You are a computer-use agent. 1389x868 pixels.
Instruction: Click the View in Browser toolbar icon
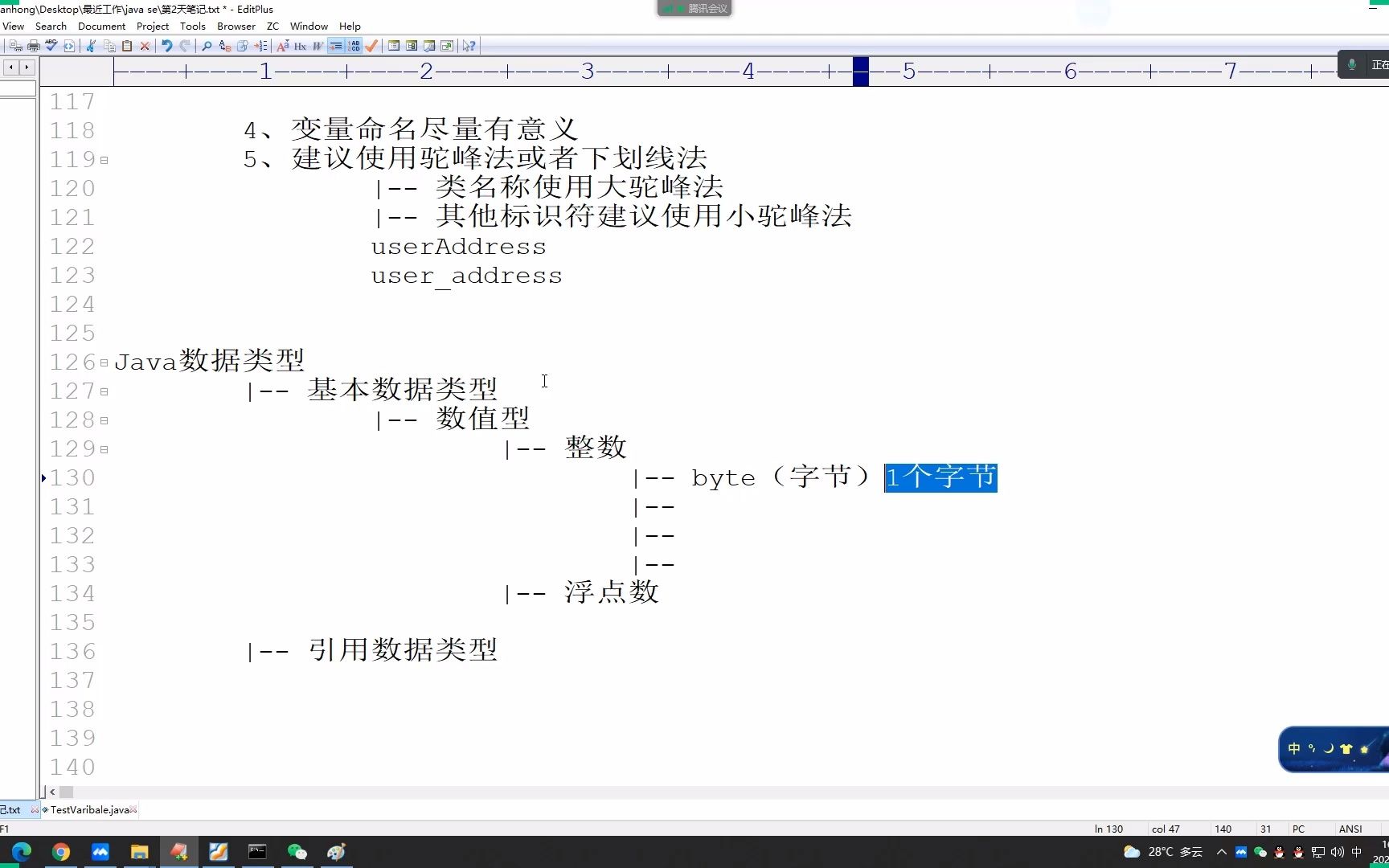[69, 46]
